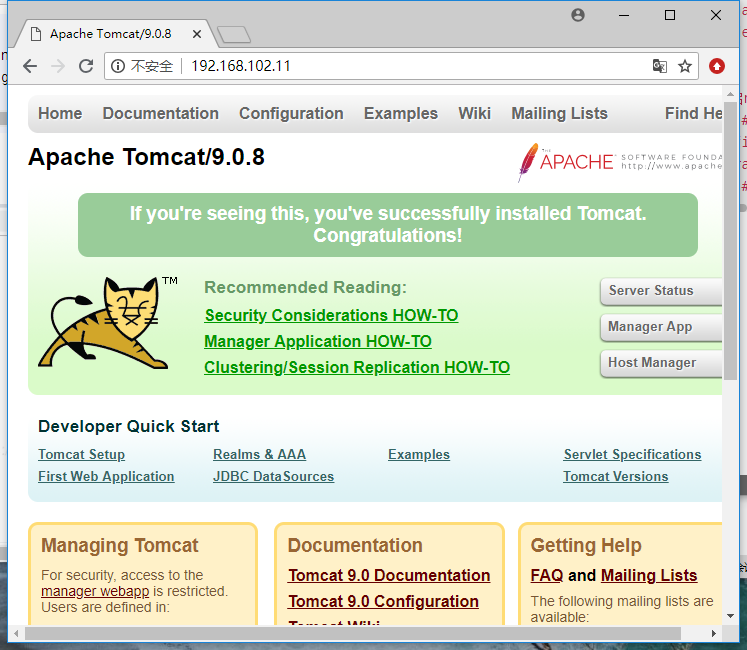The width and height of the screenshot is (747, 650).
Task: Click the vertical scrollbar down arrow
Action: 730,616
